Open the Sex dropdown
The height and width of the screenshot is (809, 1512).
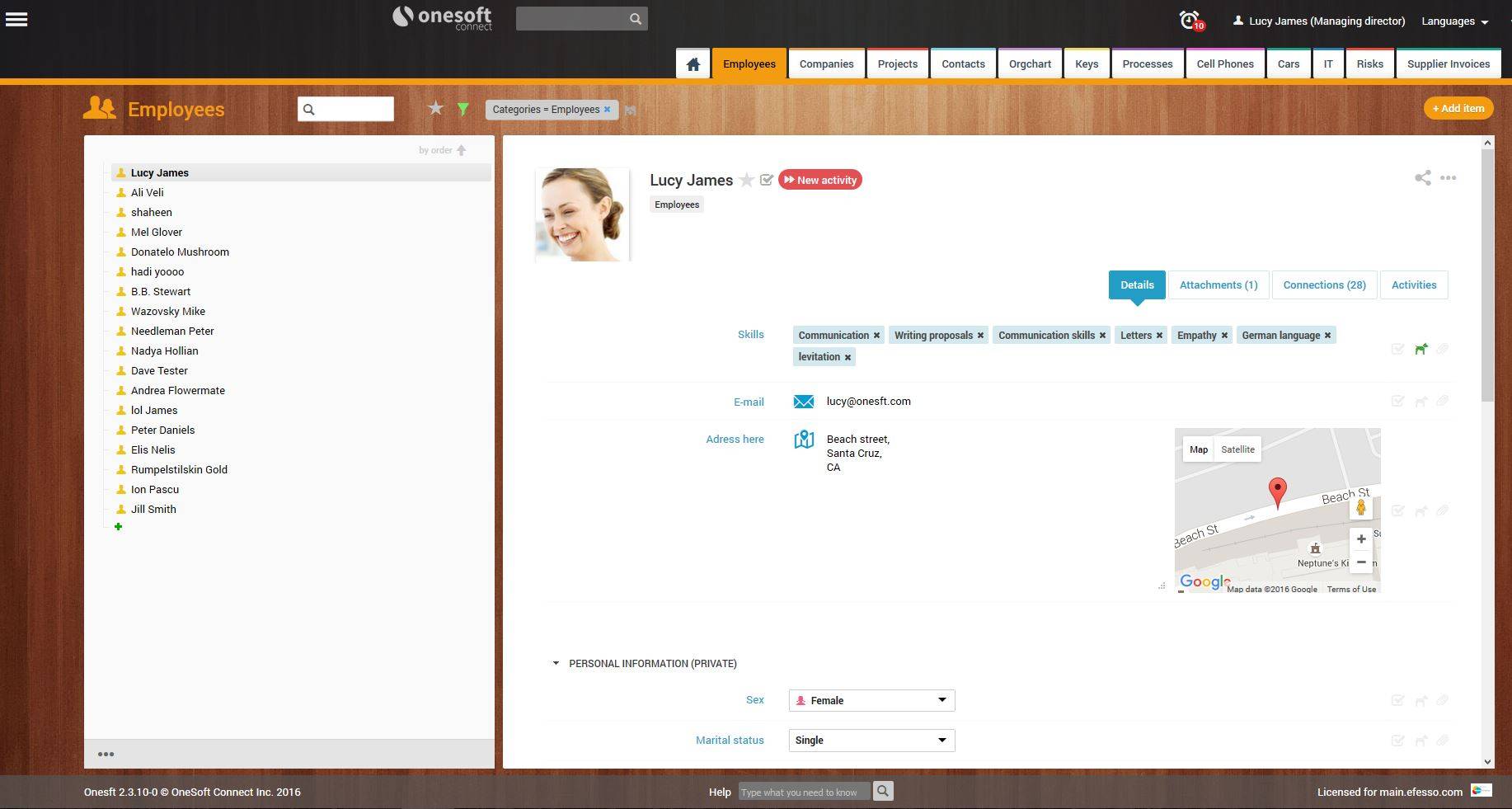coord(871,701)
